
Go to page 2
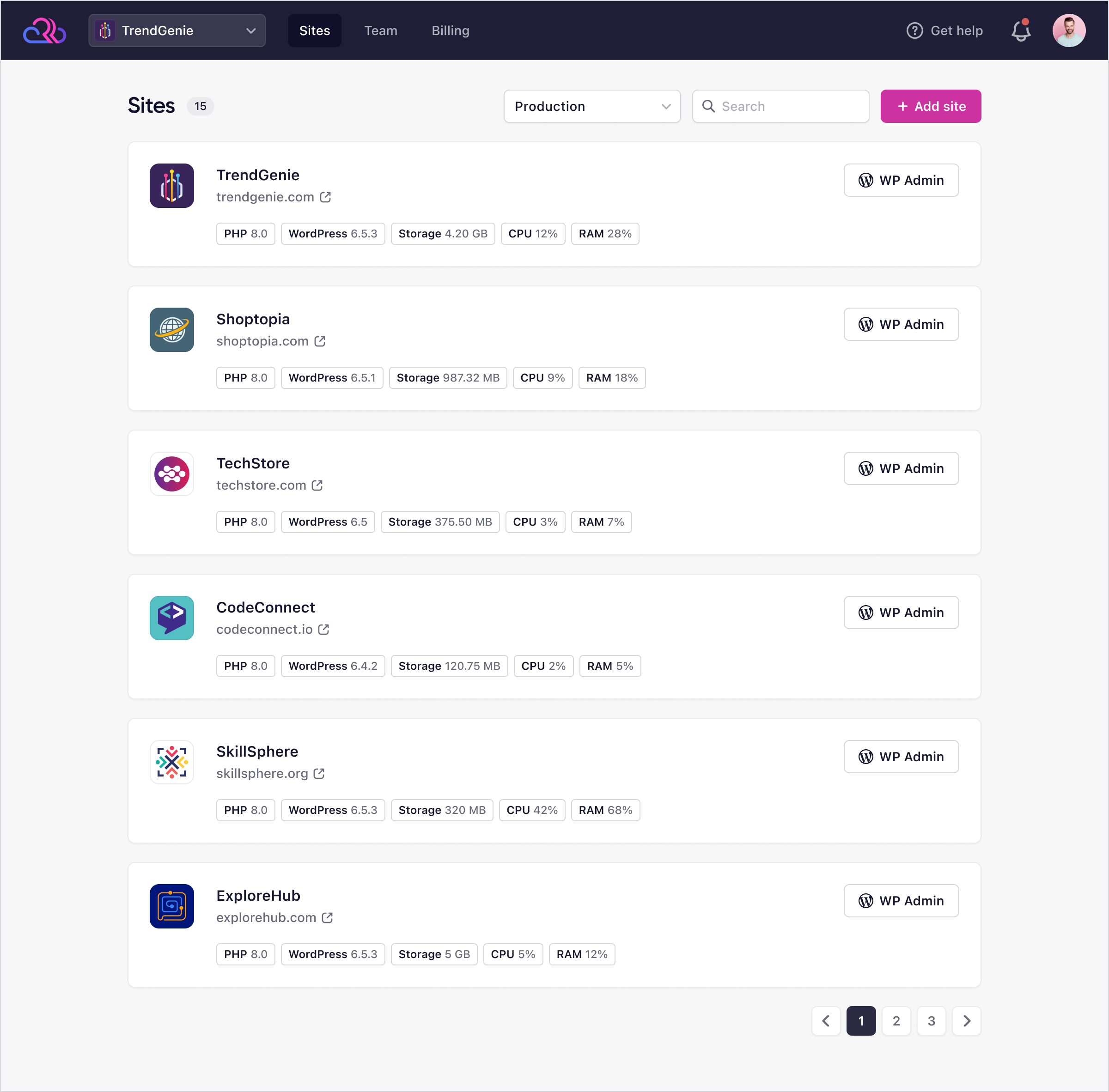click(896, 1020)
